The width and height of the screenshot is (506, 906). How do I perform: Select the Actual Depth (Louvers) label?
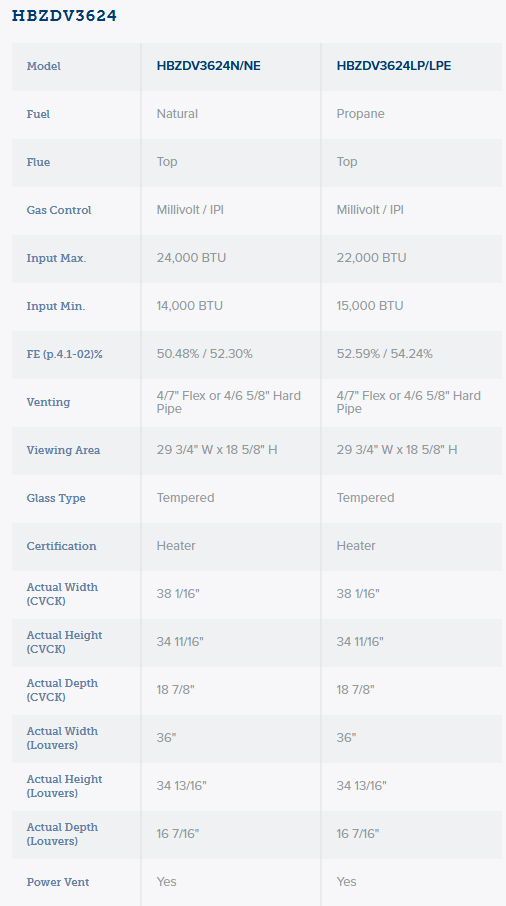[x=62, y=834]
